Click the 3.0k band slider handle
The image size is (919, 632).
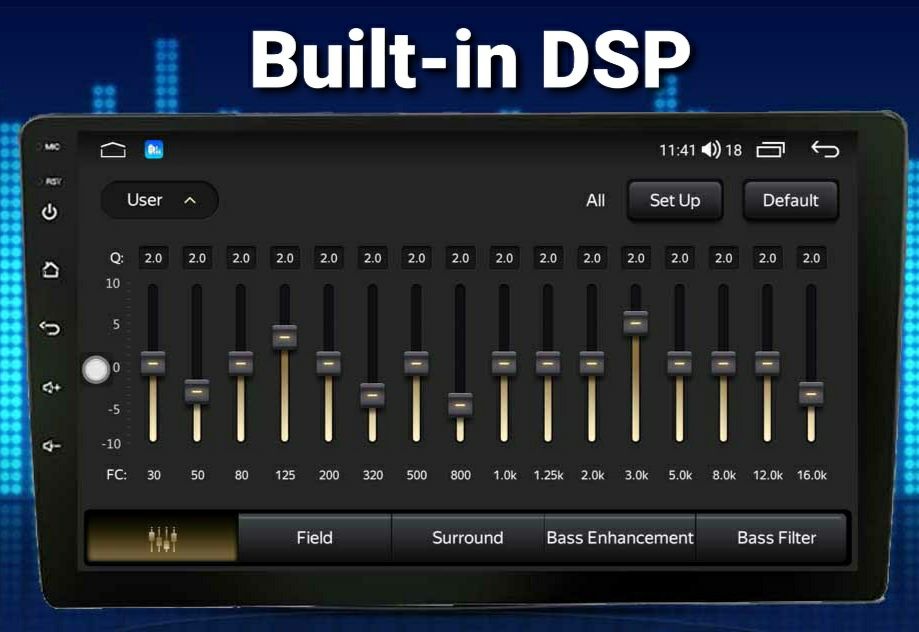pos(636,322)
